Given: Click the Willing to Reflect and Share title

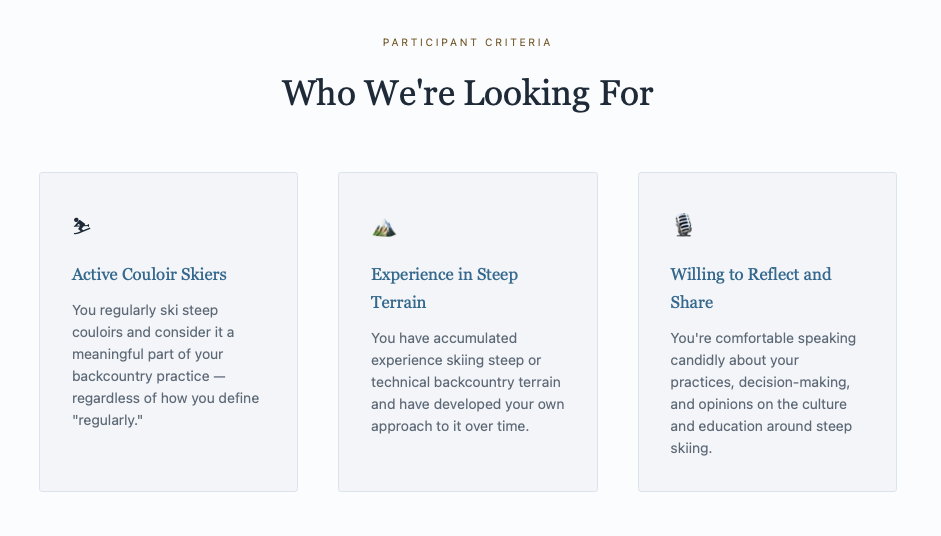Looking at the screenshot, I should 750,288.
